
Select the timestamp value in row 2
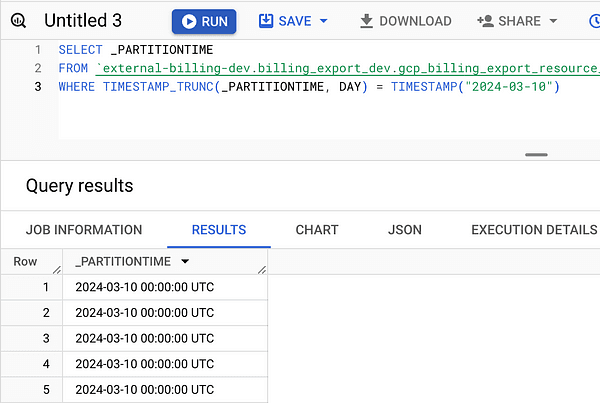coord(145,313)
